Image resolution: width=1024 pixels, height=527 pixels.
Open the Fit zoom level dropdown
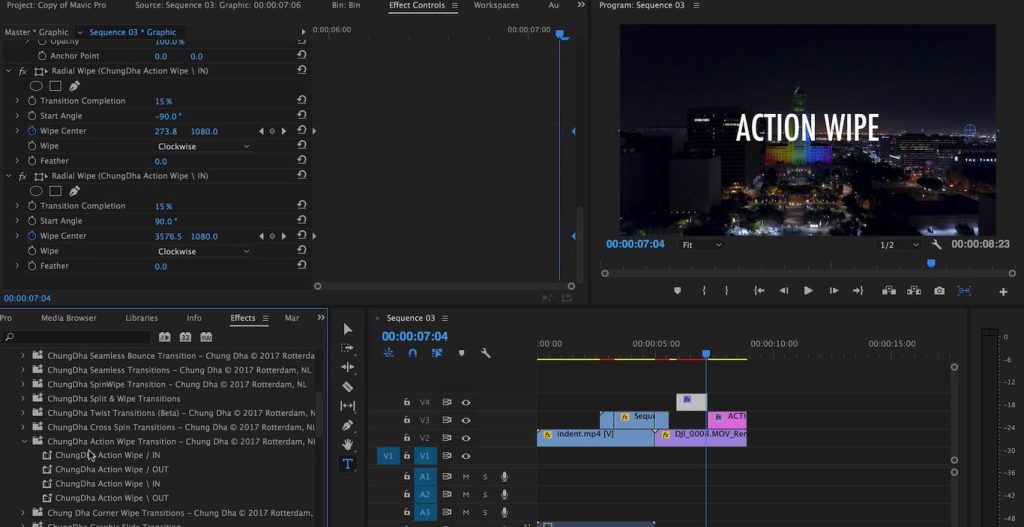coord(702,245)
